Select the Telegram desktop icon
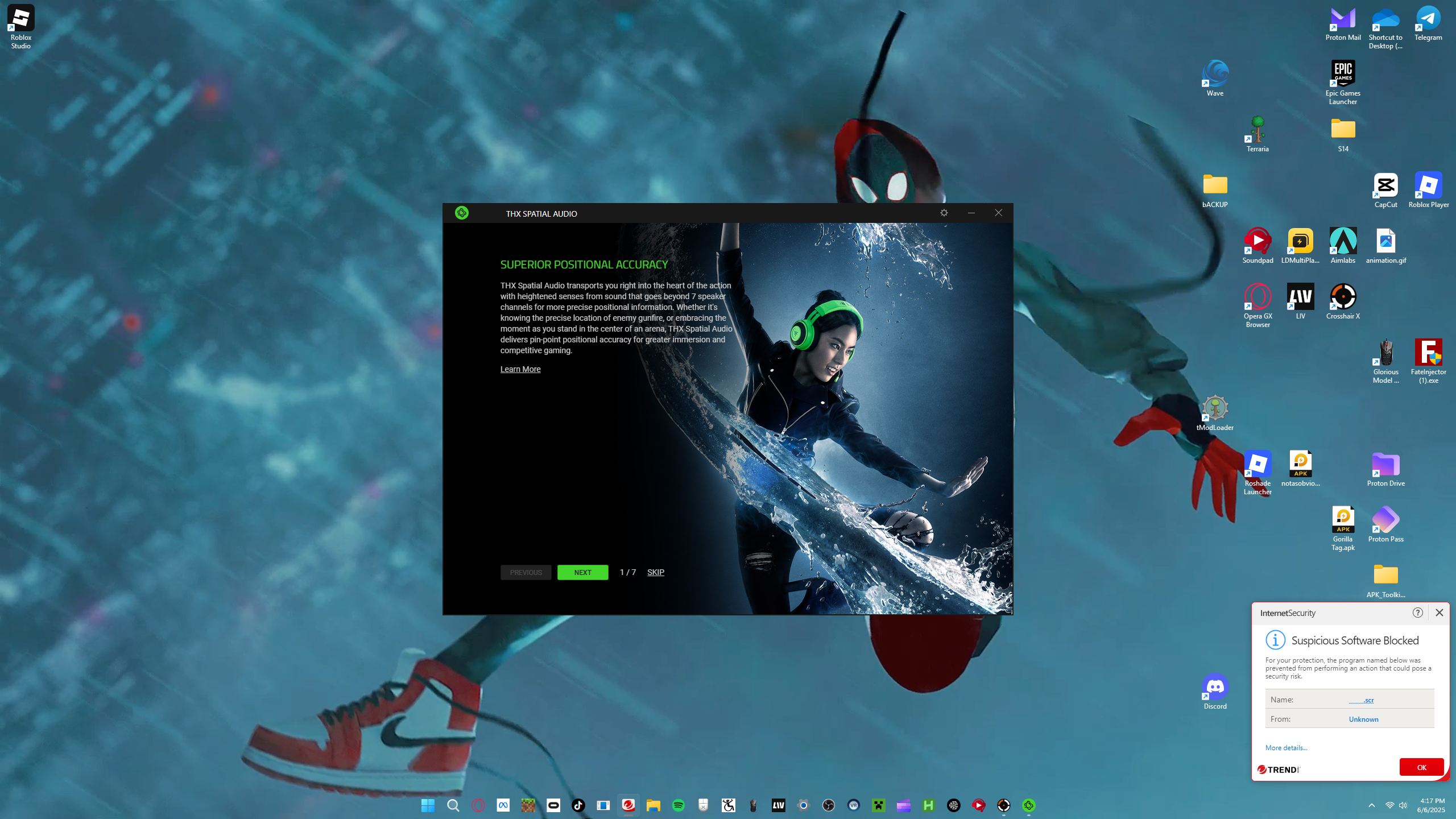Screen dimensions: 1456x819 (x=1428, y=23)
